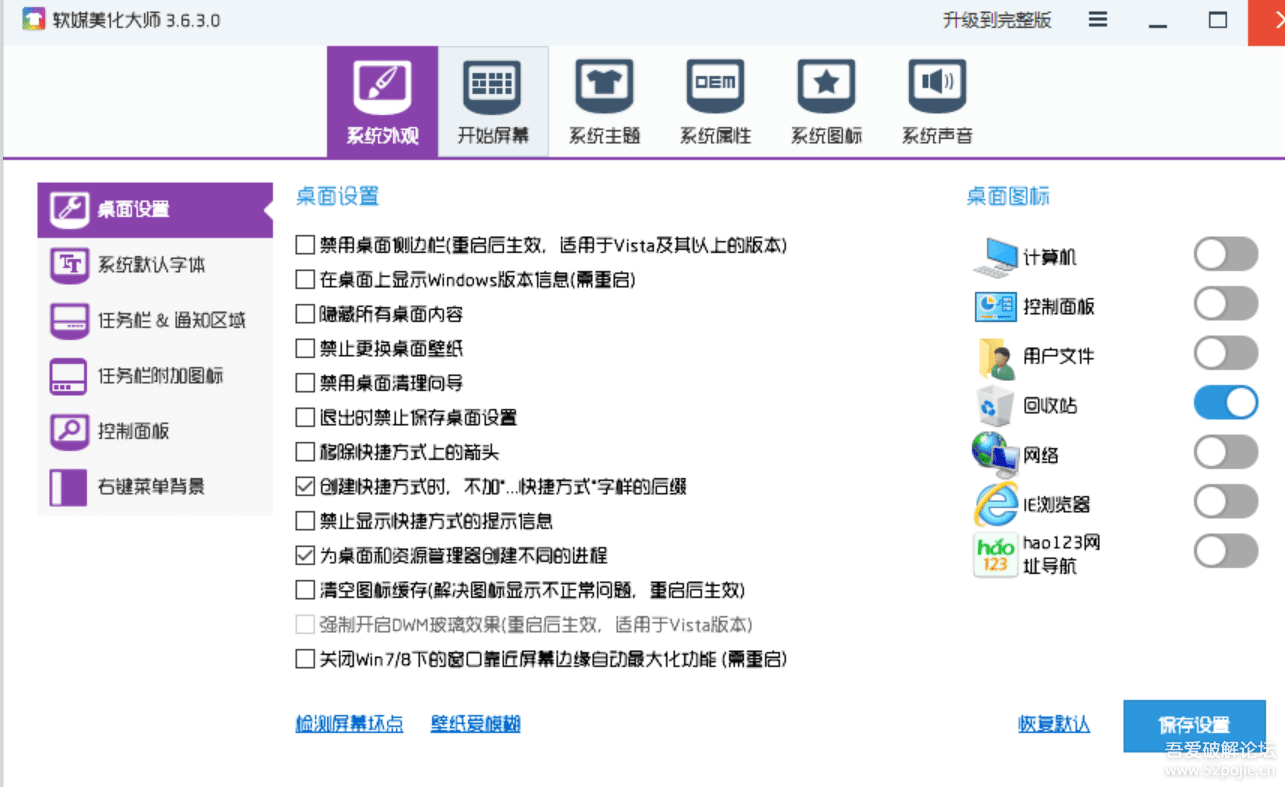Click the 保存设置 button

(x=1194, y=726)
